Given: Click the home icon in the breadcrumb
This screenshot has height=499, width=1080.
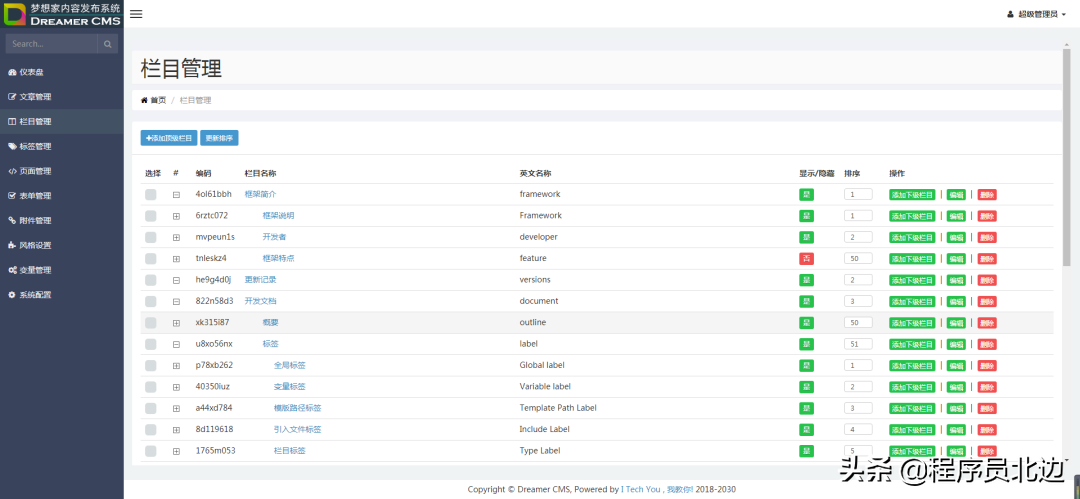Looking at the screenshot, I should click(144, 100).
